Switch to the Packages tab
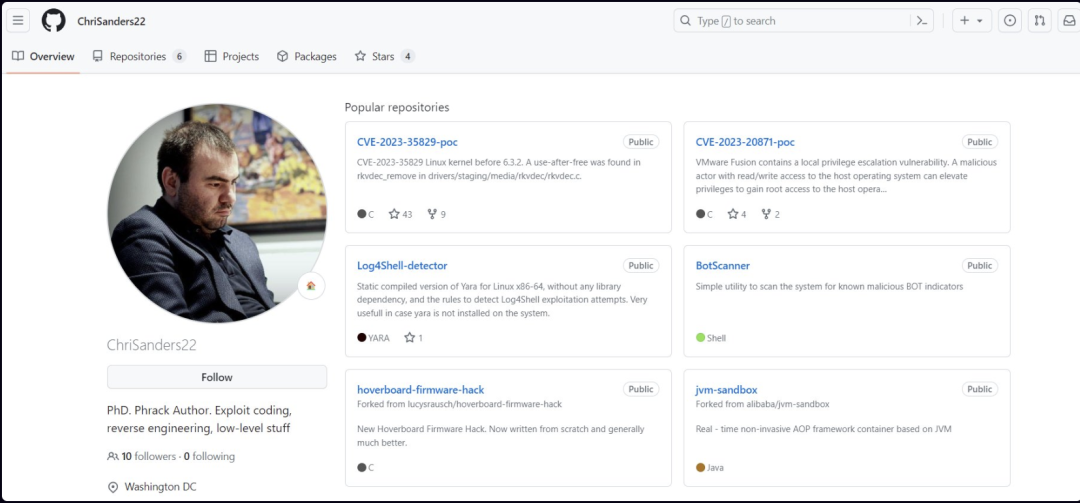This screenshot has width=1080, height=503. 307,57
